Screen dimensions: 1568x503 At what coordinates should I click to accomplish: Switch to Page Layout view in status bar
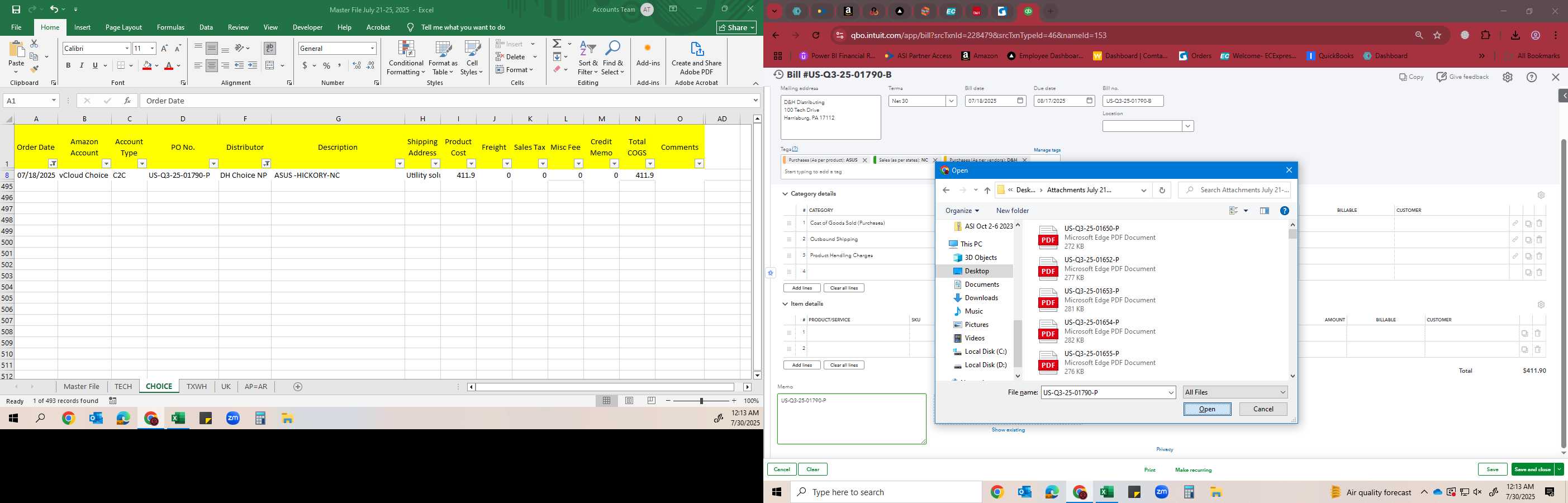[629, 401]
